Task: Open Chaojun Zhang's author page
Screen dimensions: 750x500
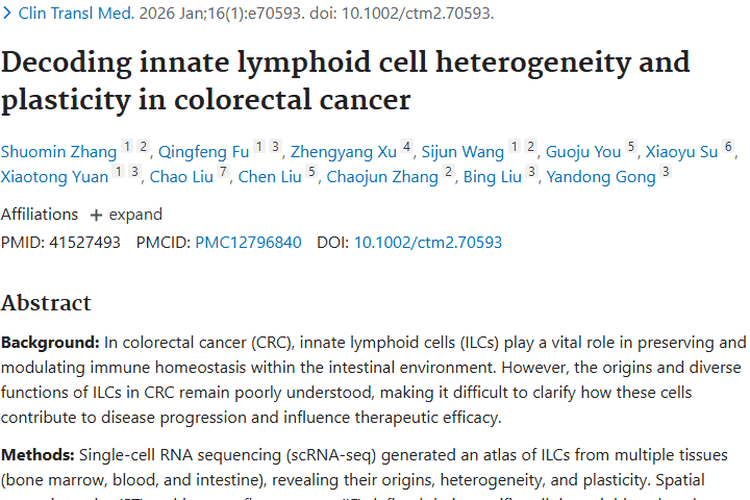Action: click(x=382, y=177)
